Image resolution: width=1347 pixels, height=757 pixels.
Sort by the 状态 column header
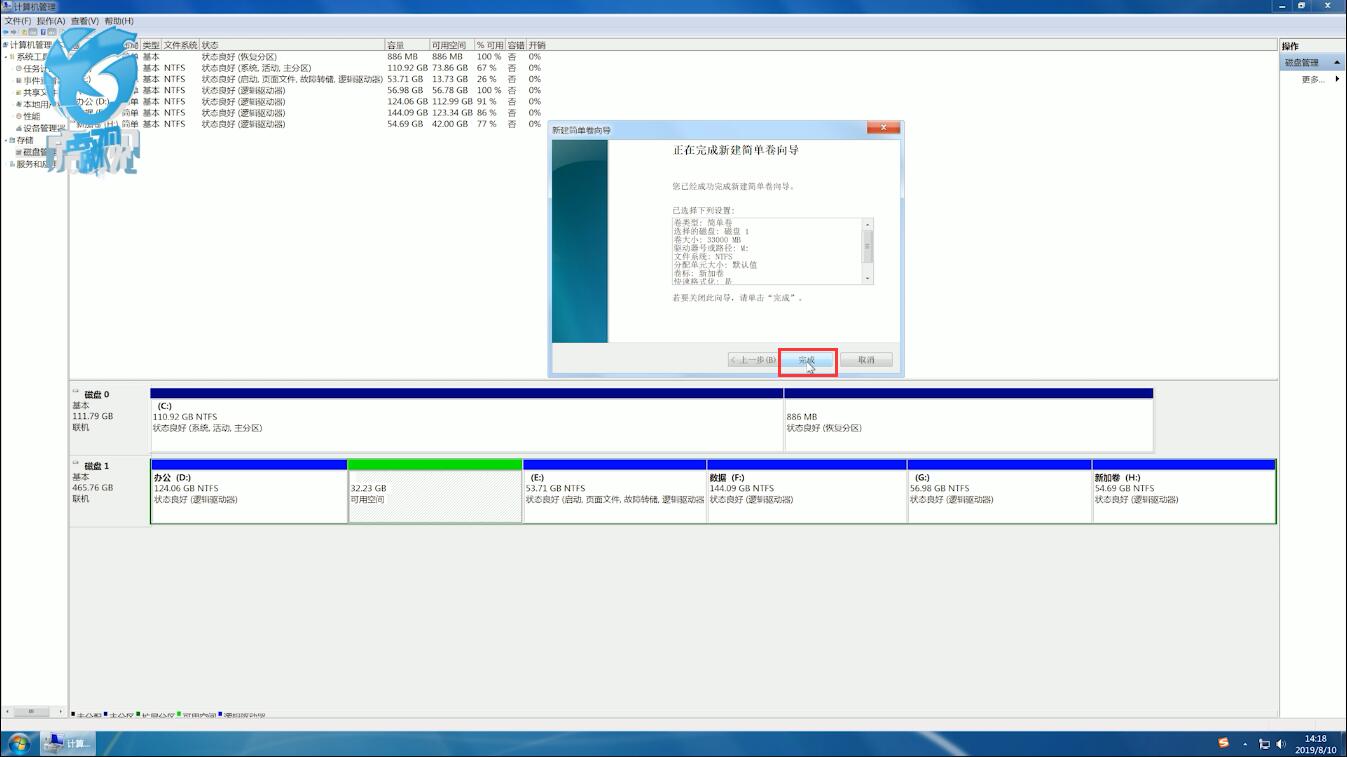click(x=292, y=46)
